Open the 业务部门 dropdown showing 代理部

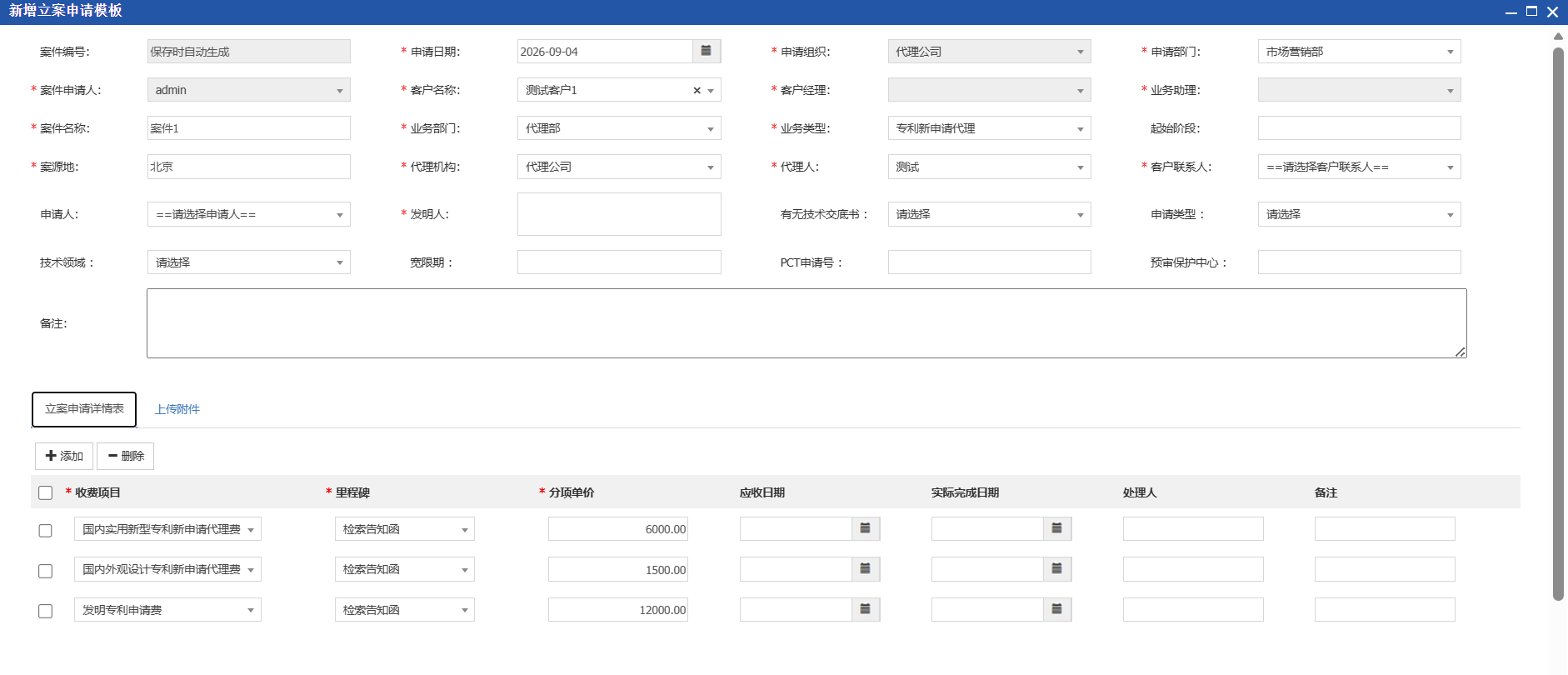[x=619, y=128]
